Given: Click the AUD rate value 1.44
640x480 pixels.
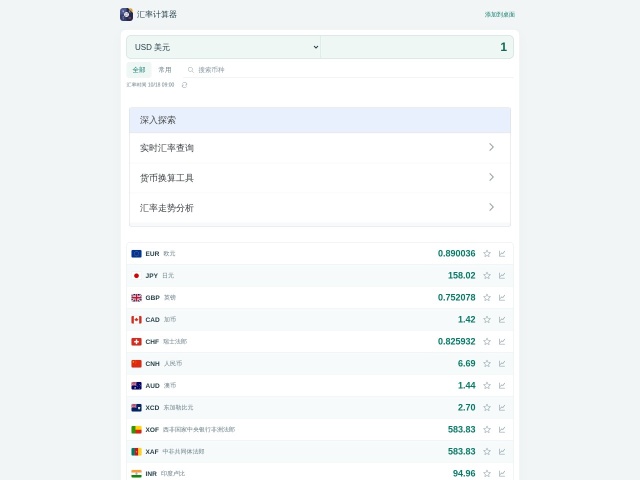Looking at the screenshot, I should coord(467,386).
